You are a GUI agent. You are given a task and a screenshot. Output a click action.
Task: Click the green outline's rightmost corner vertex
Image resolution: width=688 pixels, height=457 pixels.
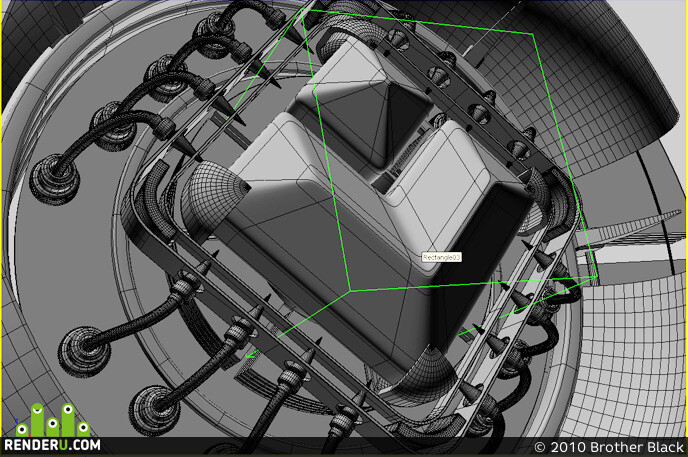point(596,277)
